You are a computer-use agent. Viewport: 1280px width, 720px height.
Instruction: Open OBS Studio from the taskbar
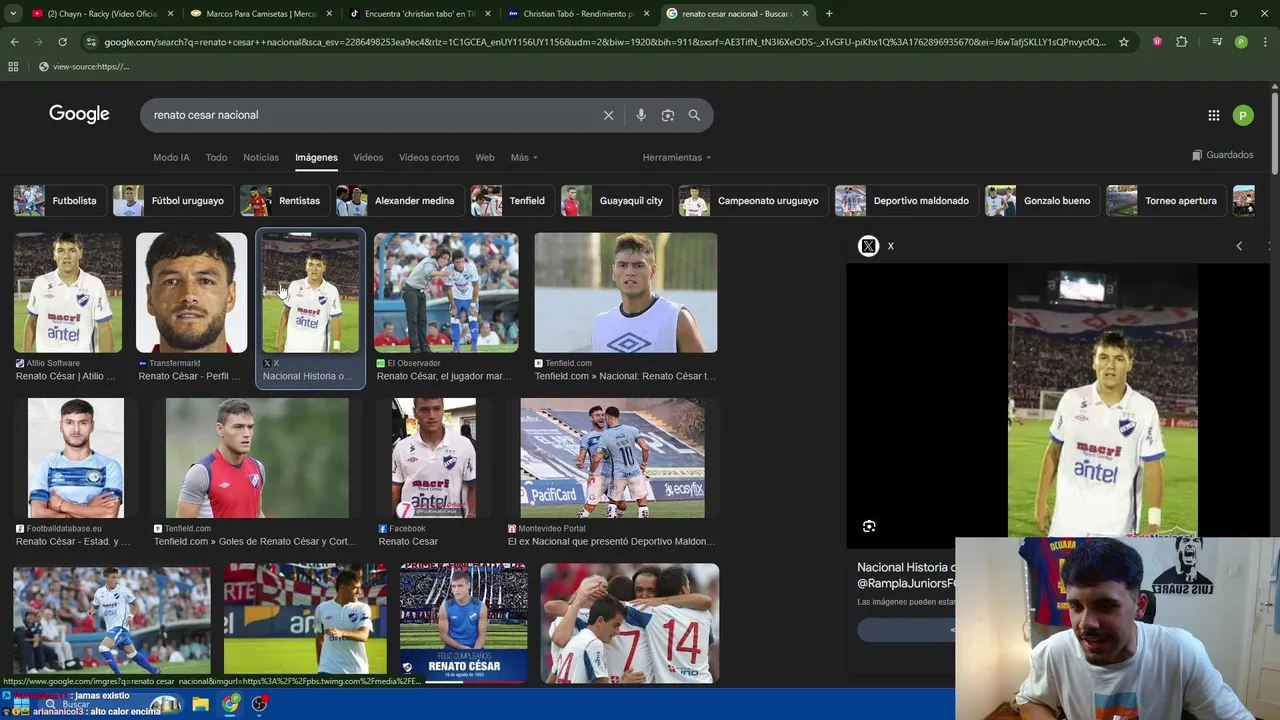[260, 704]
